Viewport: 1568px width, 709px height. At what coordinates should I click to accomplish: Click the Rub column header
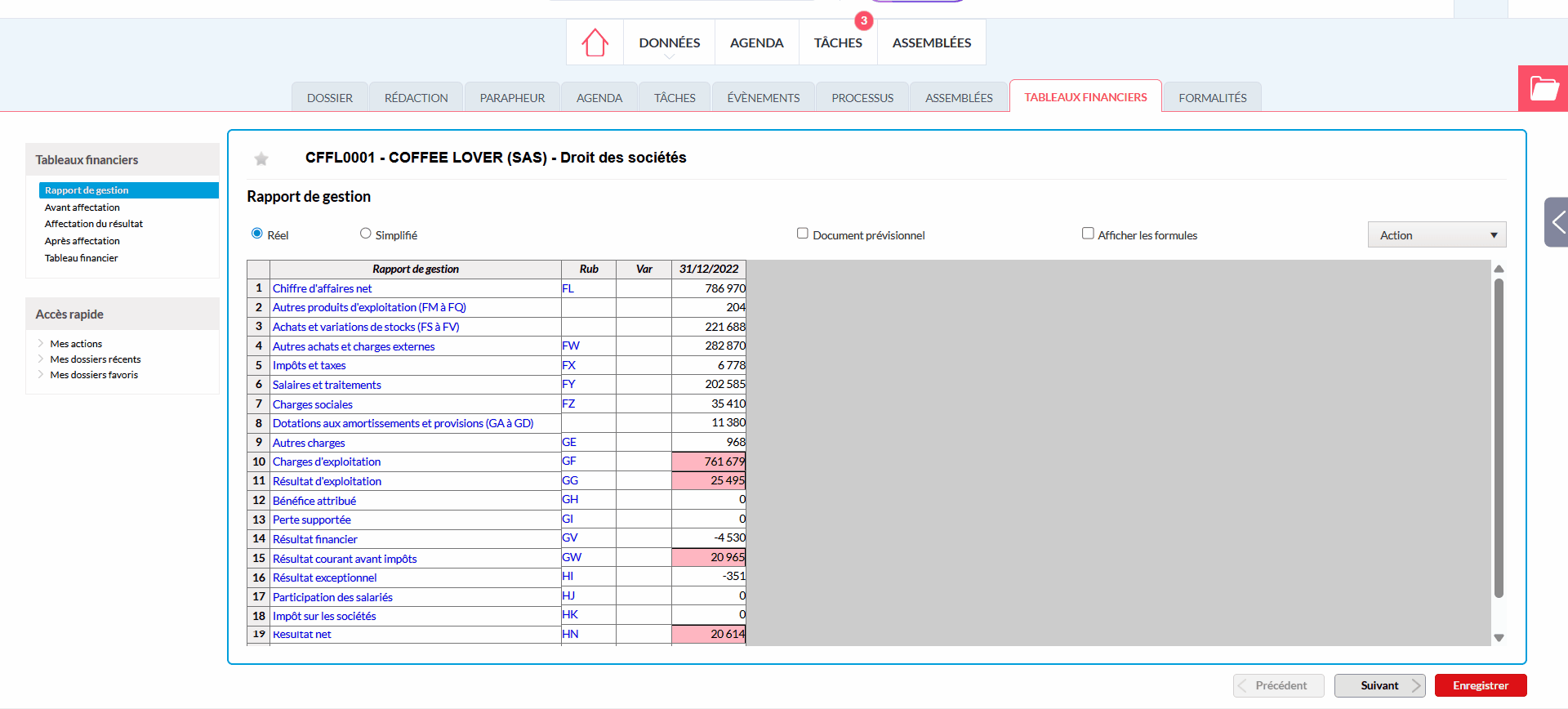pos(589,269)
